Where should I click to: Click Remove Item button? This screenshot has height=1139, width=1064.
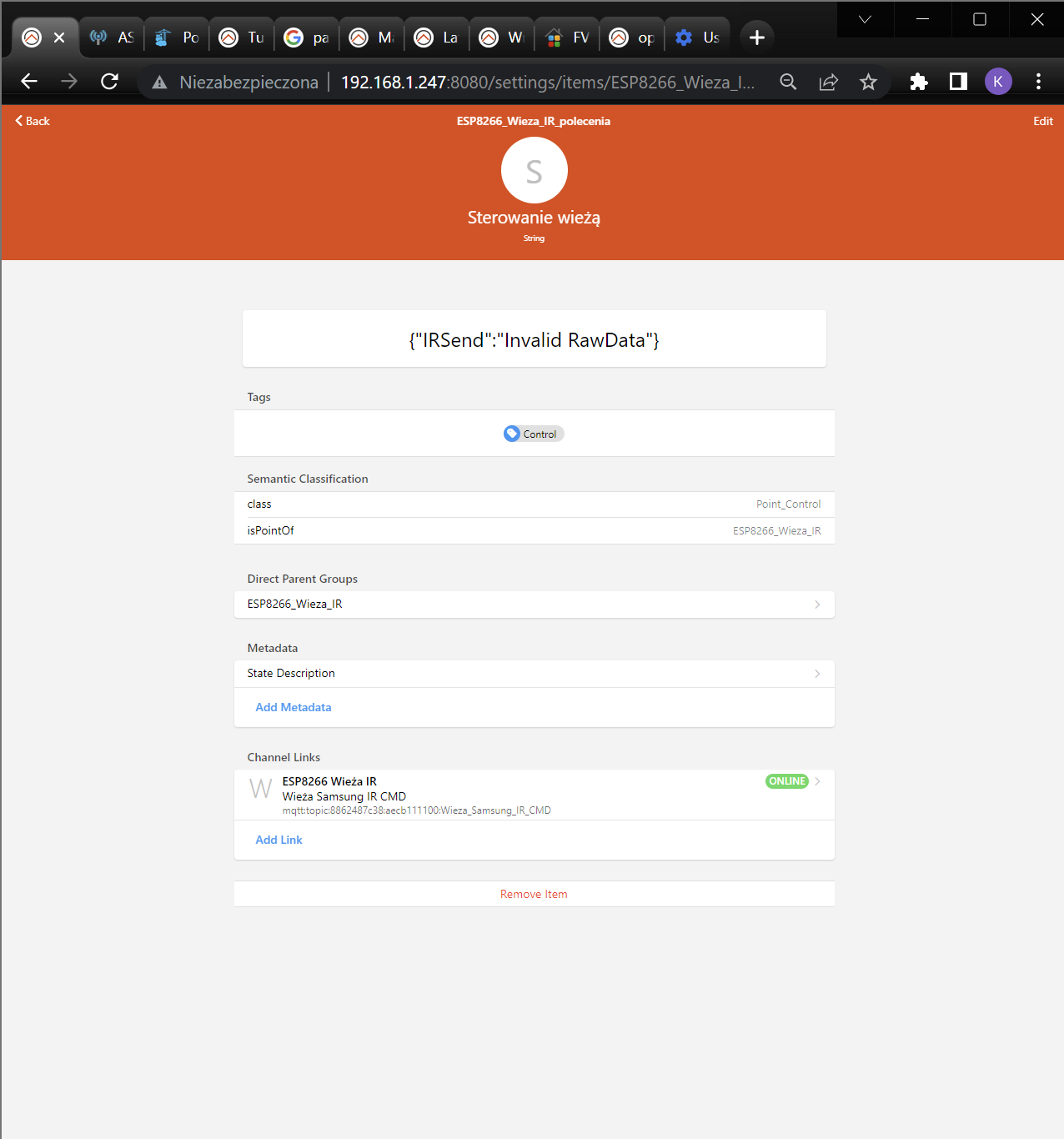534,894
